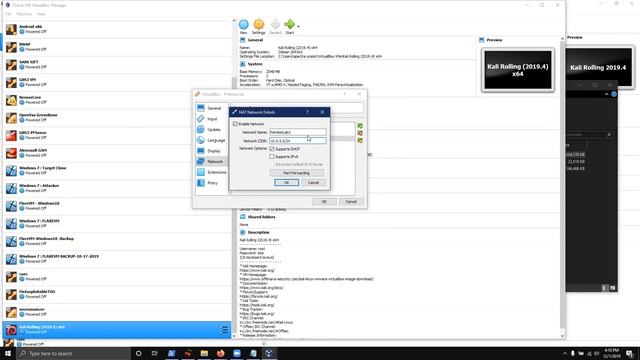640x360 pixels.
Task: Click the necromancer VM icon
Action: click(11, 312)
